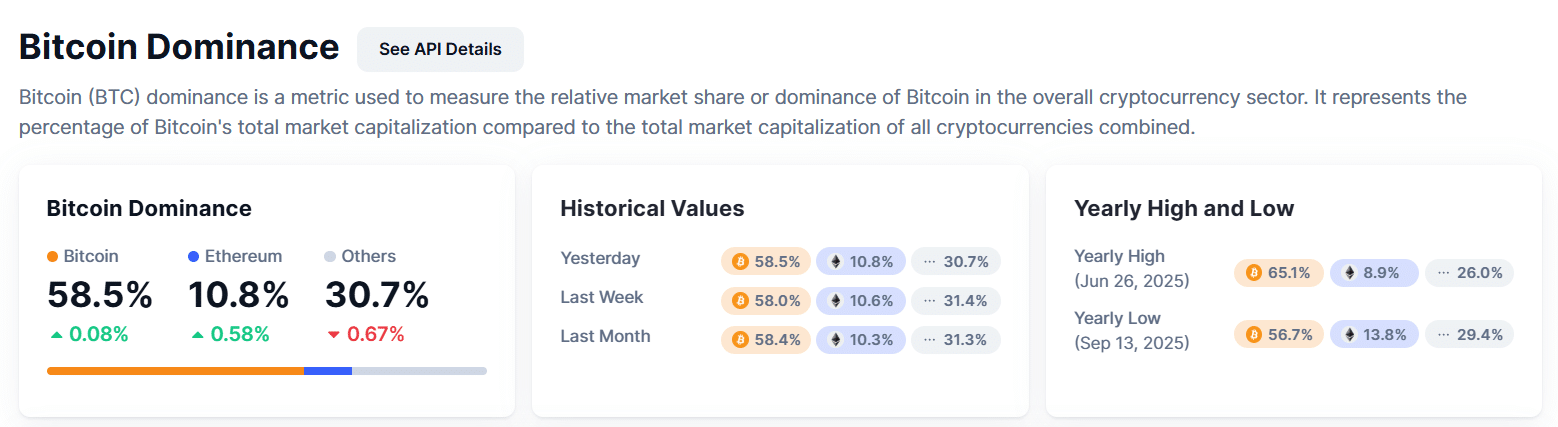Click blue Ethereum segment of dominance bar
Image resolution: width=1558 pixels, height=427 pixels.
click(327, 371)
